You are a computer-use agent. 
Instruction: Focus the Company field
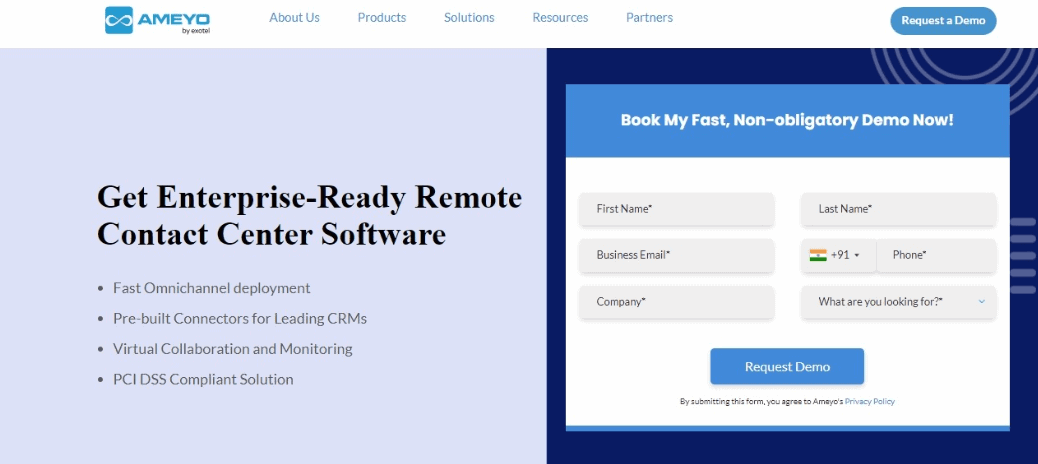pos(677,302)
